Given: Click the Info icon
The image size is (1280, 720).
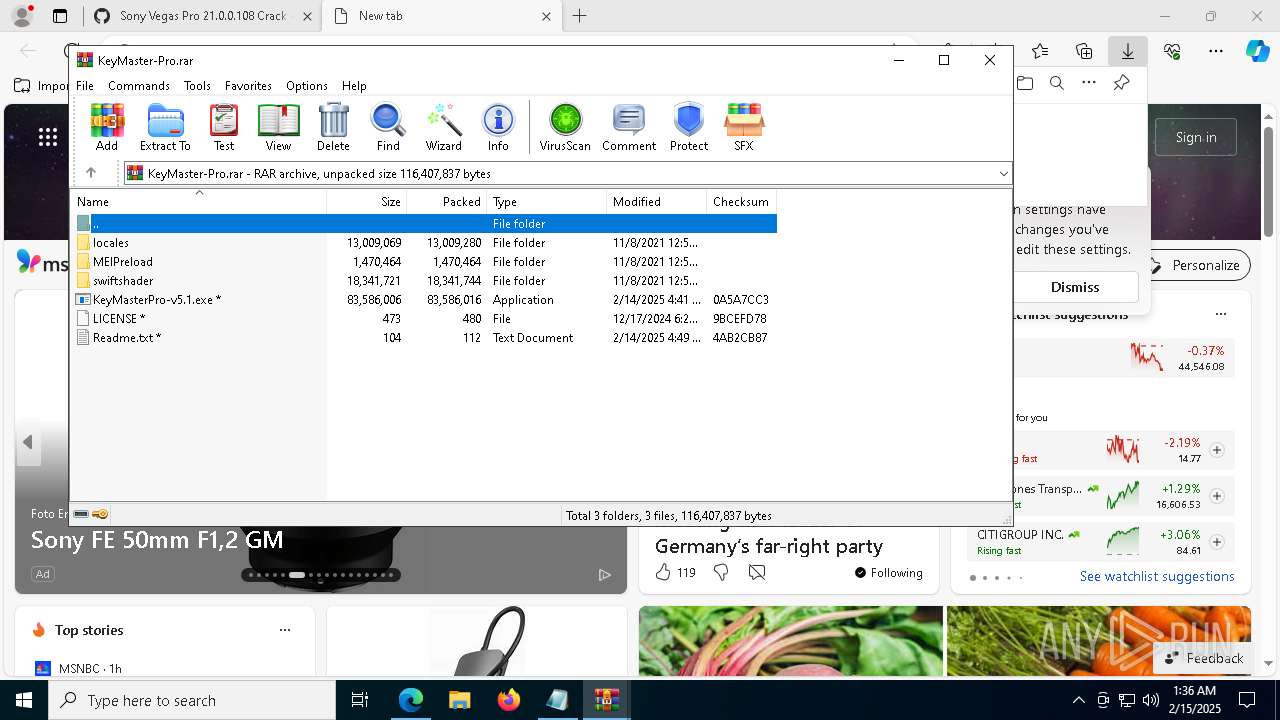Looking at the screenshot, I should tap(498, 127).
